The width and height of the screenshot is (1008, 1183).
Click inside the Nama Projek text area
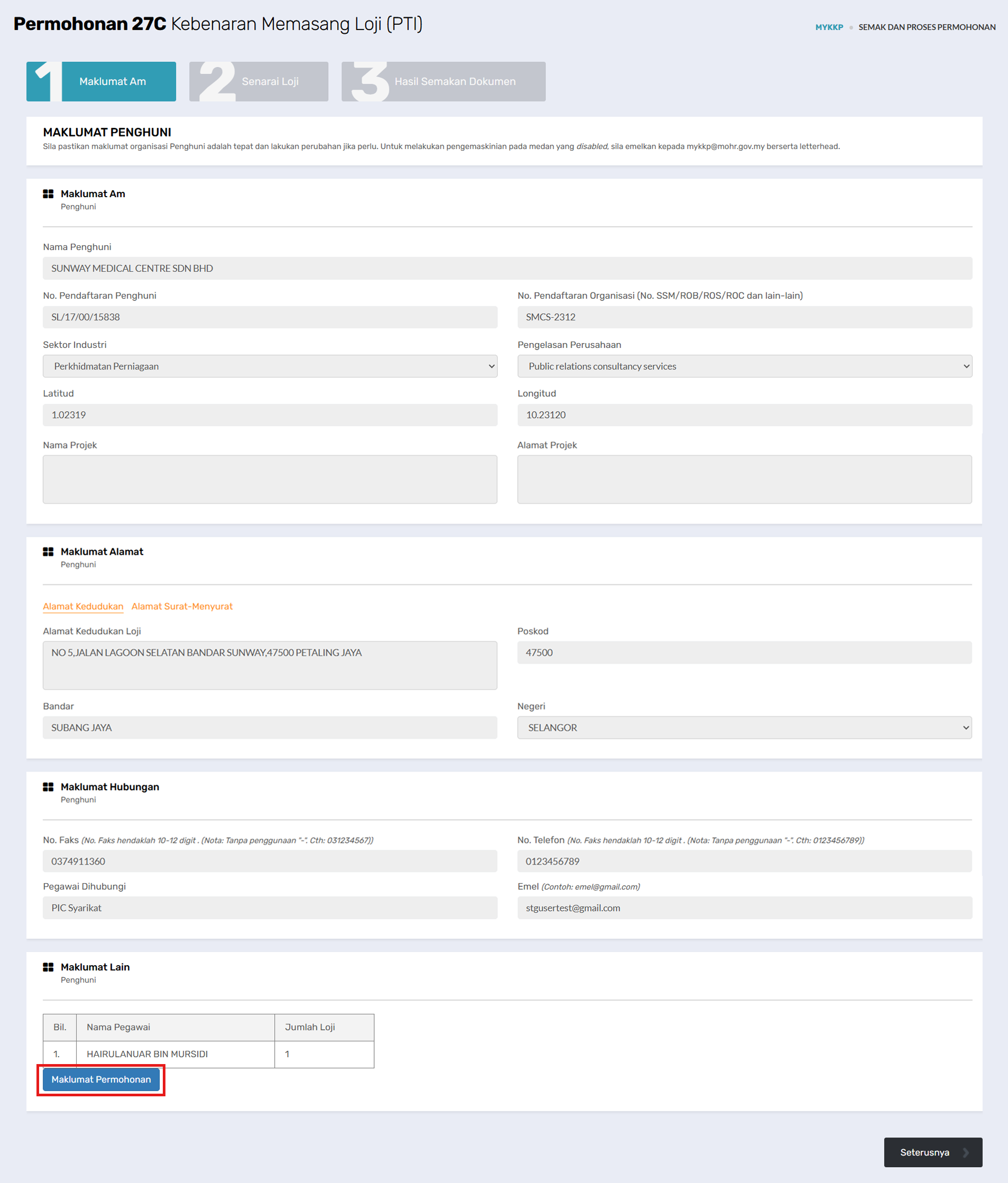pyautogui.click(x=270, y=479)
